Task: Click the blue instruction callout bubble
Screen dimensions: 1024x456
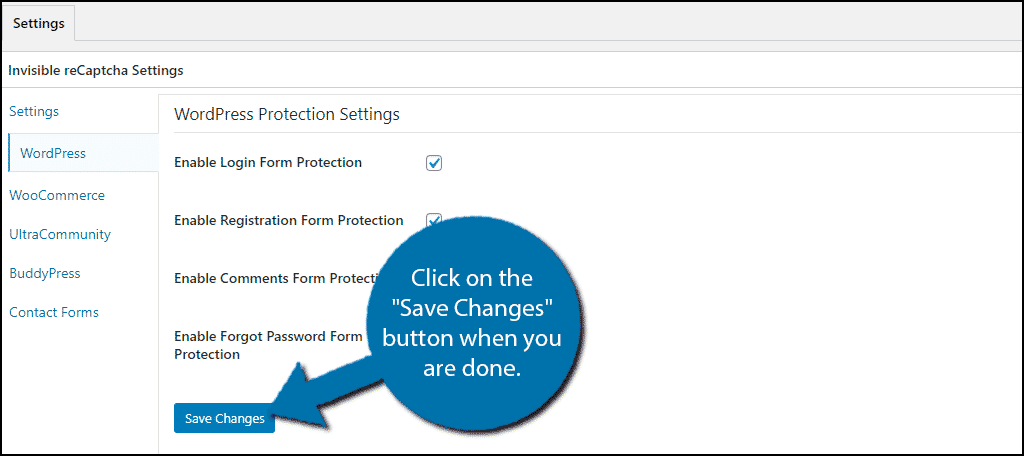Action: tap(472, 324)
